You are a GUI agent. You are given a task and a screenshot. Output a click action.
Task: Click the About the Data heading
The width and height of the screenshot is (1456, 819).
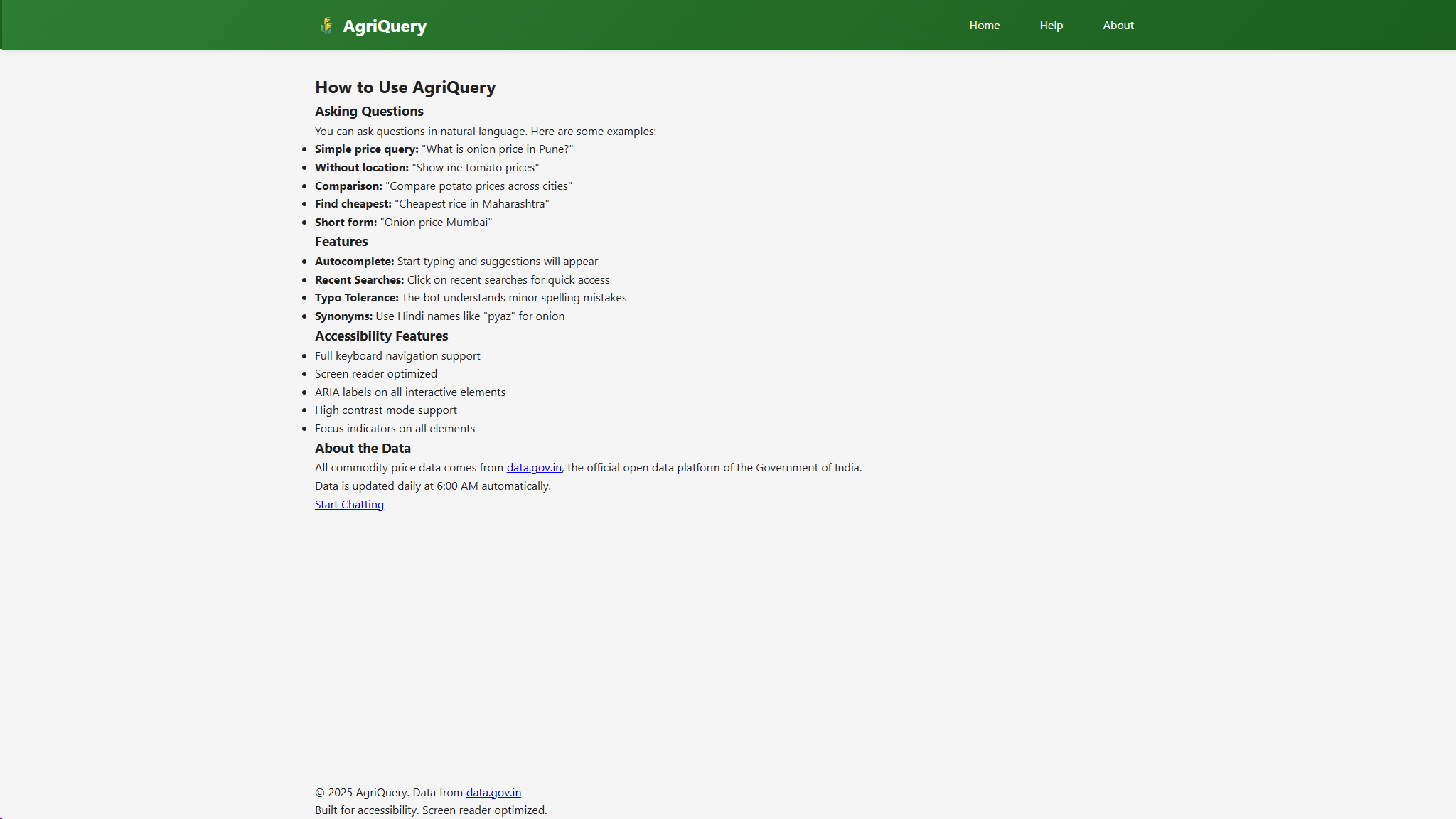363,448
